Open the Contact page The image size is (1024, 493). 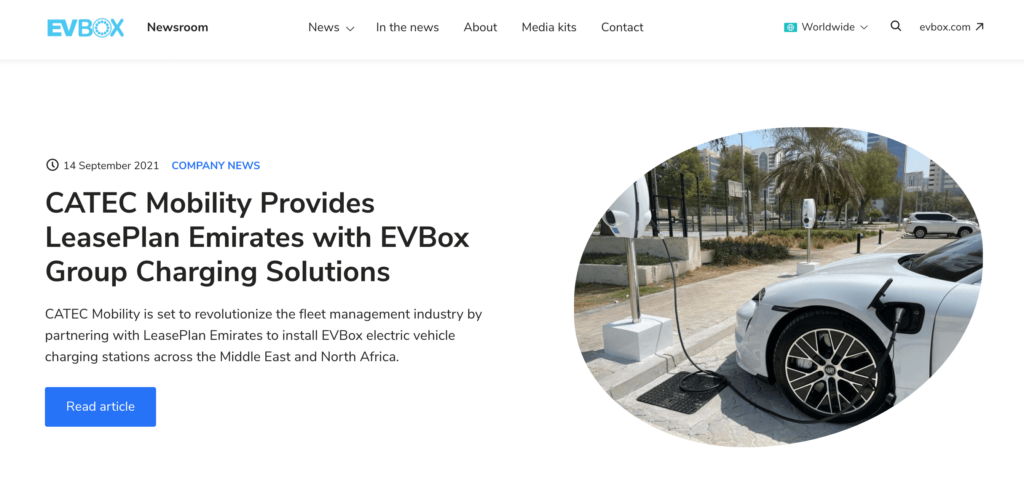(x=622, y=27)
